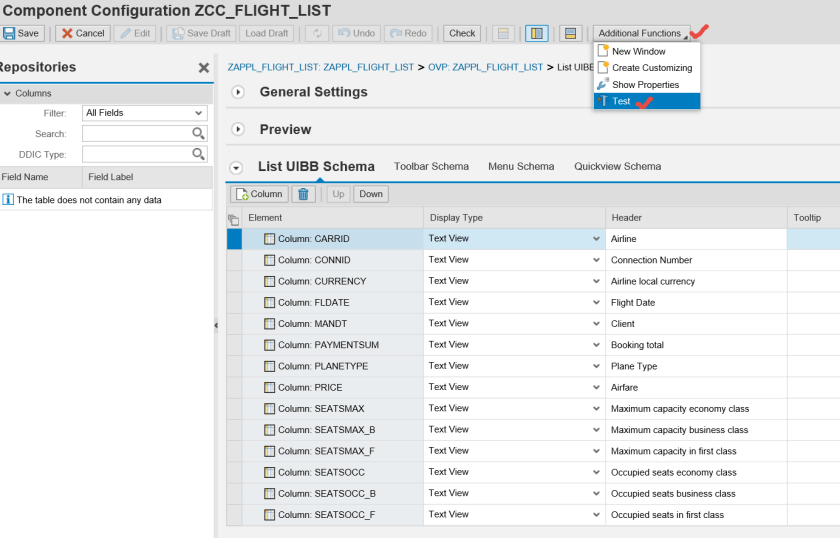
Task: Expand the Preview section
Action: point(238,129)
